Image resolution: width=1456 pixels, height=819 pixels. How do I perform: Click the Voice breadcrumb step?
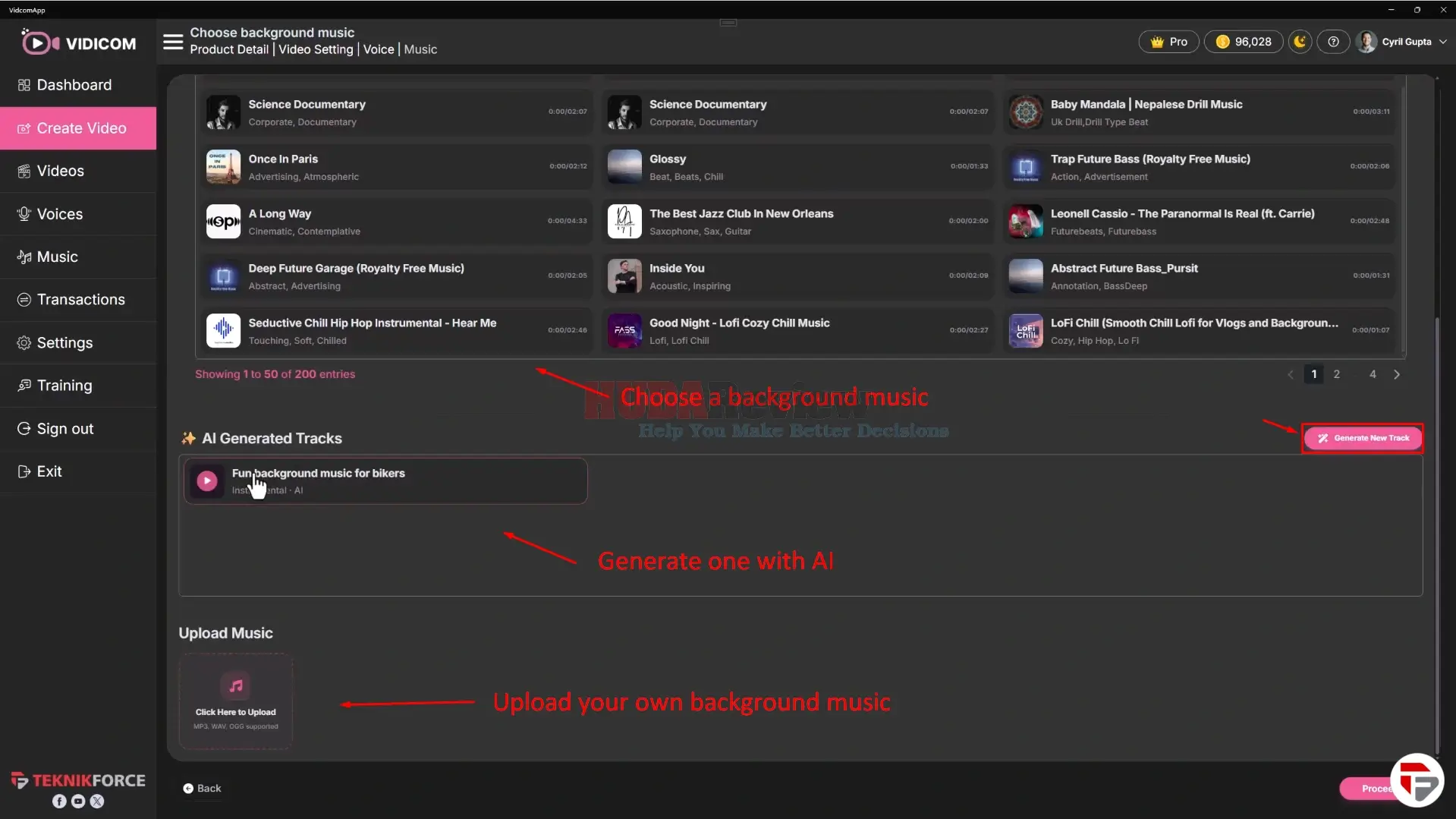coord(379,49)
